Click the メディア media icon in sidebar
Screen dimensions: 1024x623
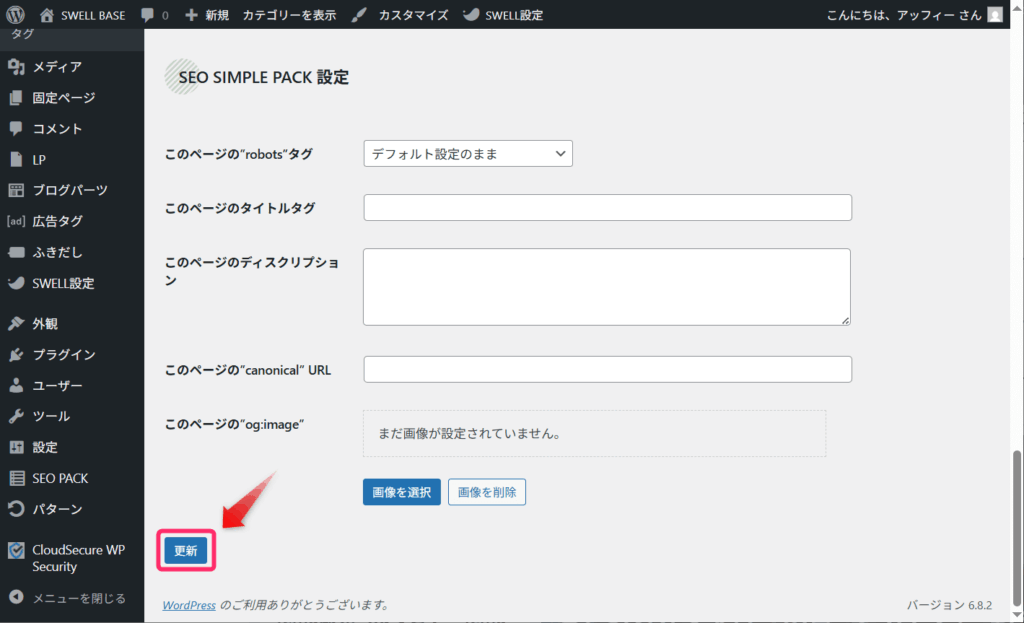[x=16, y=67]
